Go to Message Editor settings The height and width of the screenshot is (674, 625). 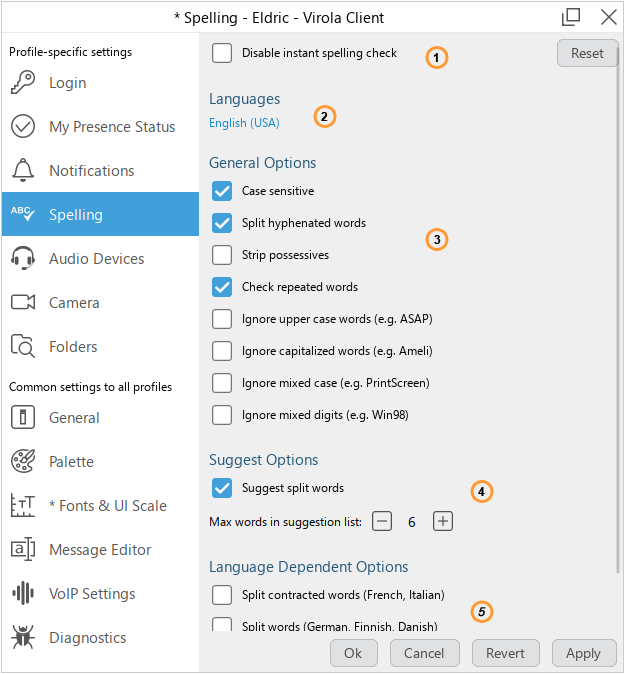click(100, 550)
